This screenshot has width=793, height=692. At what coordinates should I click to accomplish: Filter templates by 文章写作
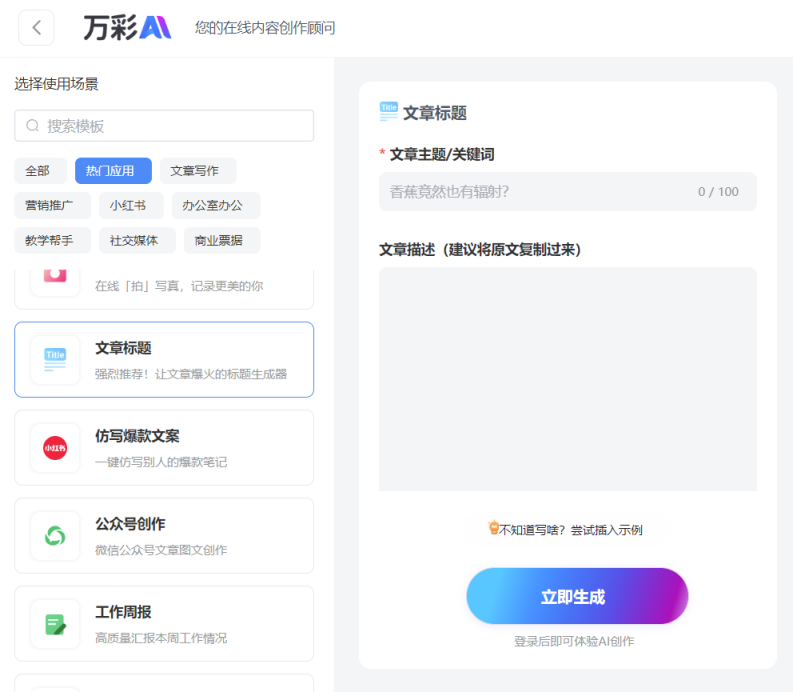pos(198,171)
